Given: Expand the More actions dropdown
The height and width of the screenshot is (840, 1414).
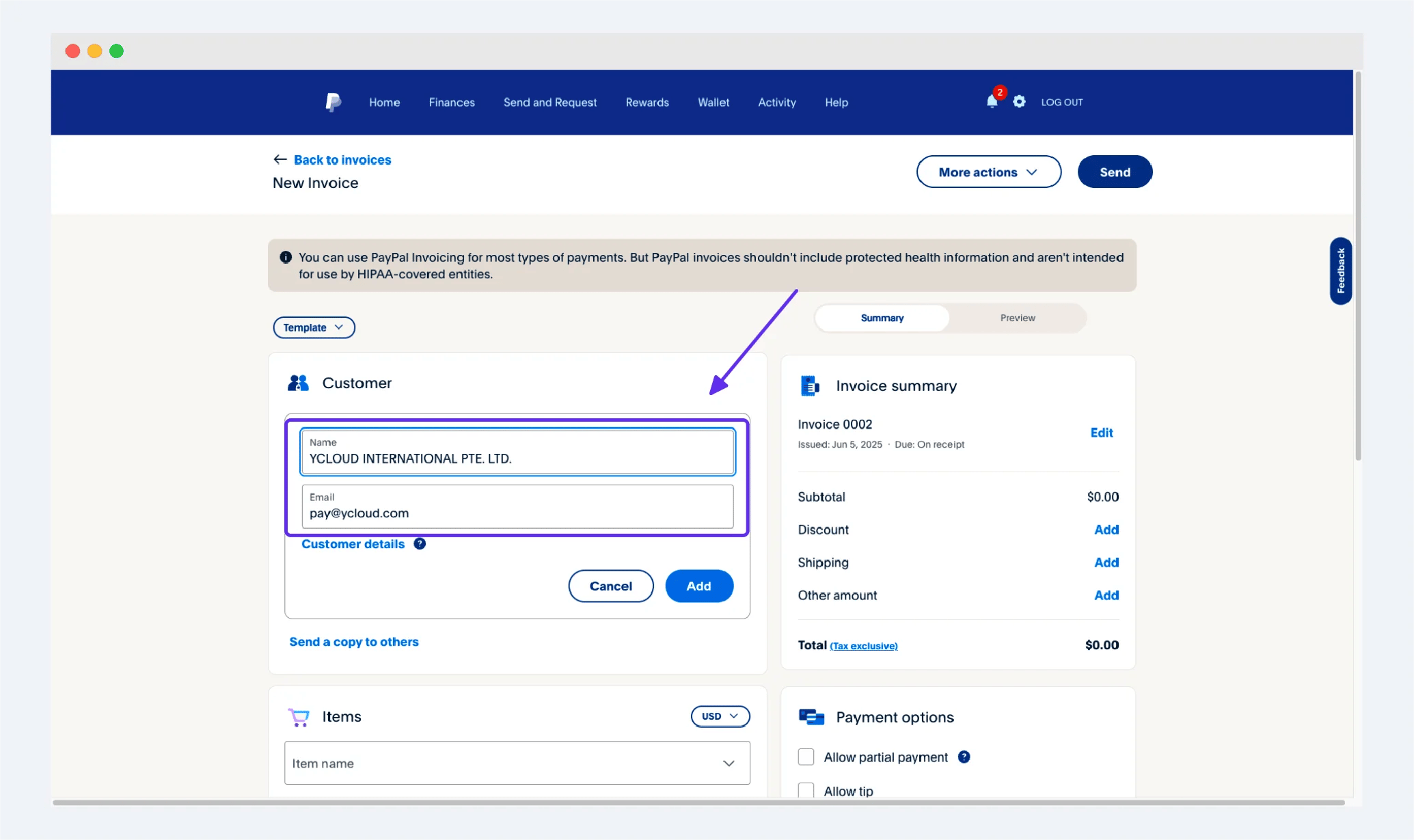Looking at the screenshot, I should 988,172.
